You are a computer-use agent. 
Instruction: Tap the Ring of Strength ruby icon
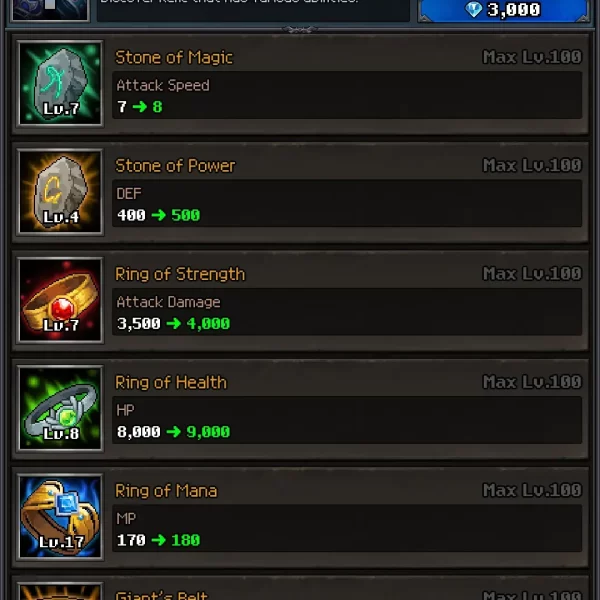tap(60, 300)
